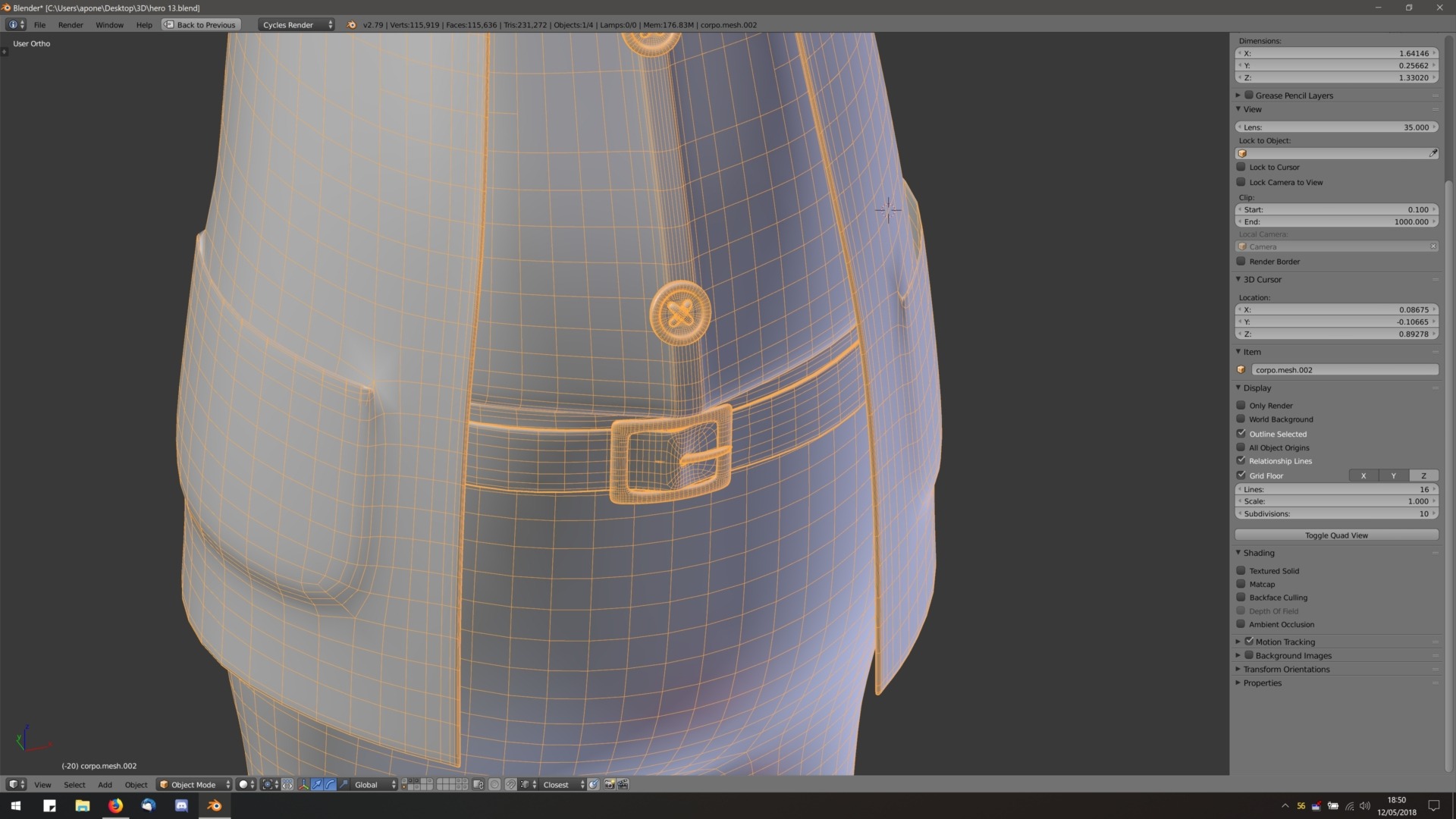This screenshot has width=1456, height=819.
Task: Expand the Grease Pencil Layers panel
Action: click(1238, 96)
